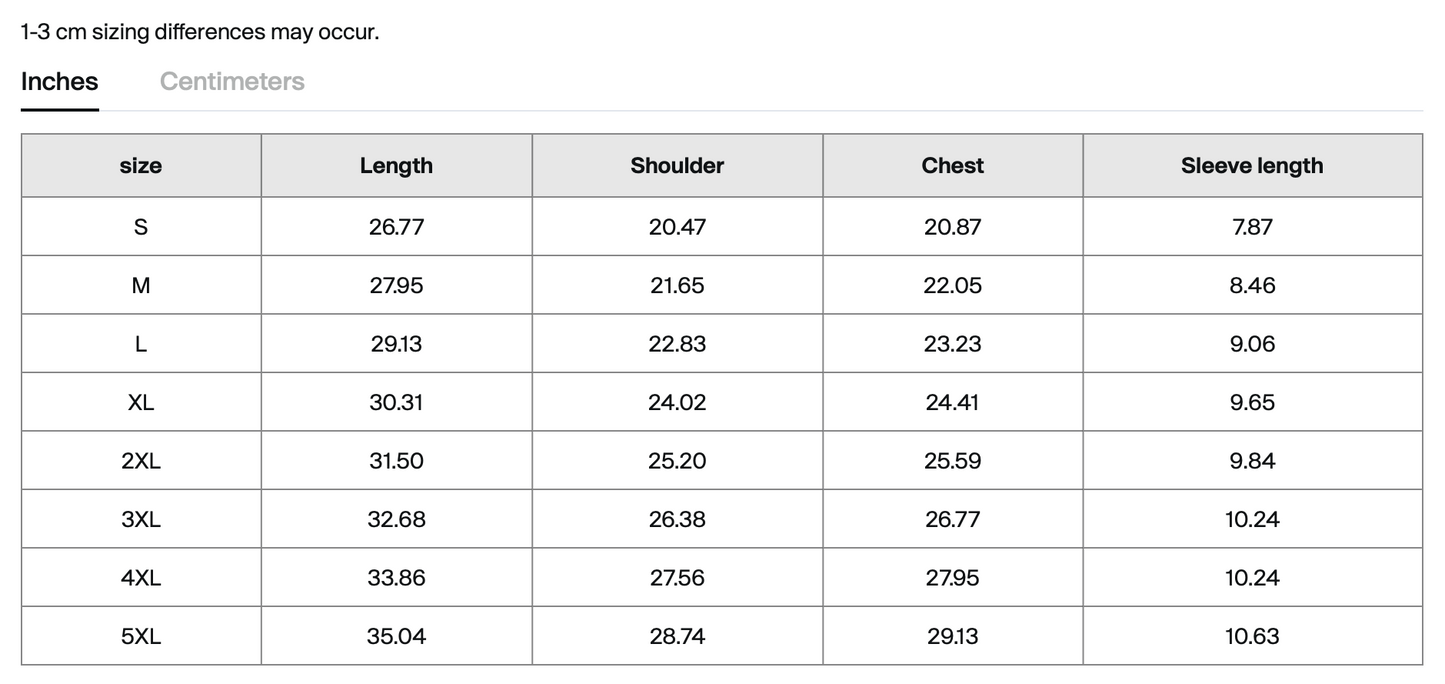Click the 25.59 chest value for 2XL
The width and height of the screenshot is (1445, 684).
pyautogui.click(x=952, y=461)
